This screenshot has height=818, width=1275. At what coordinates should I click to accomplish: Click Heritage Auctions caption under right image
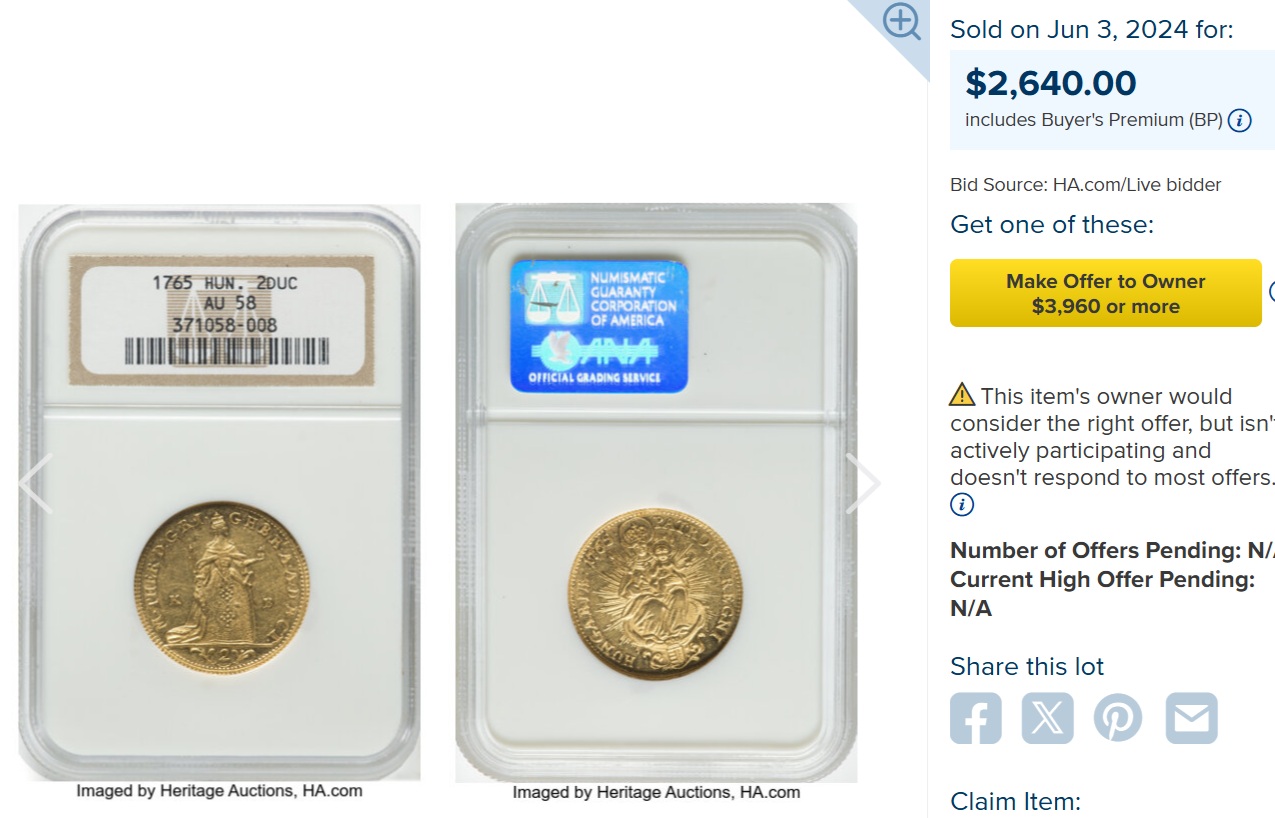656,792
